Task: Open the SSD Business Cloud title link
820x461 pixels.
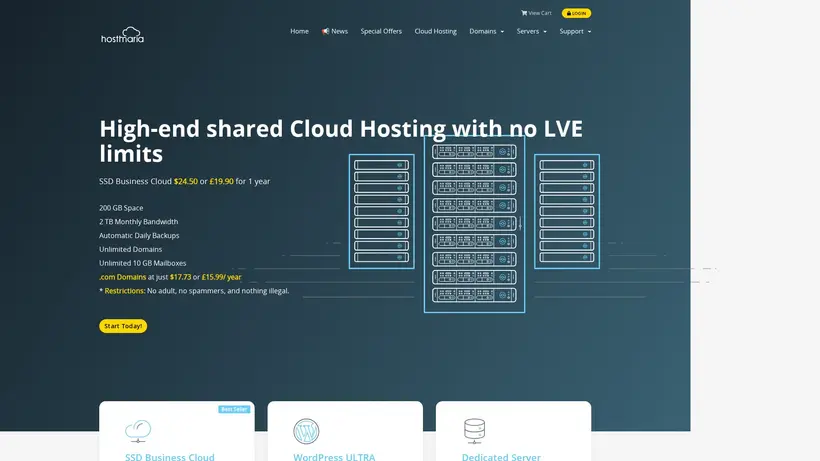Action: pos(169,457)
